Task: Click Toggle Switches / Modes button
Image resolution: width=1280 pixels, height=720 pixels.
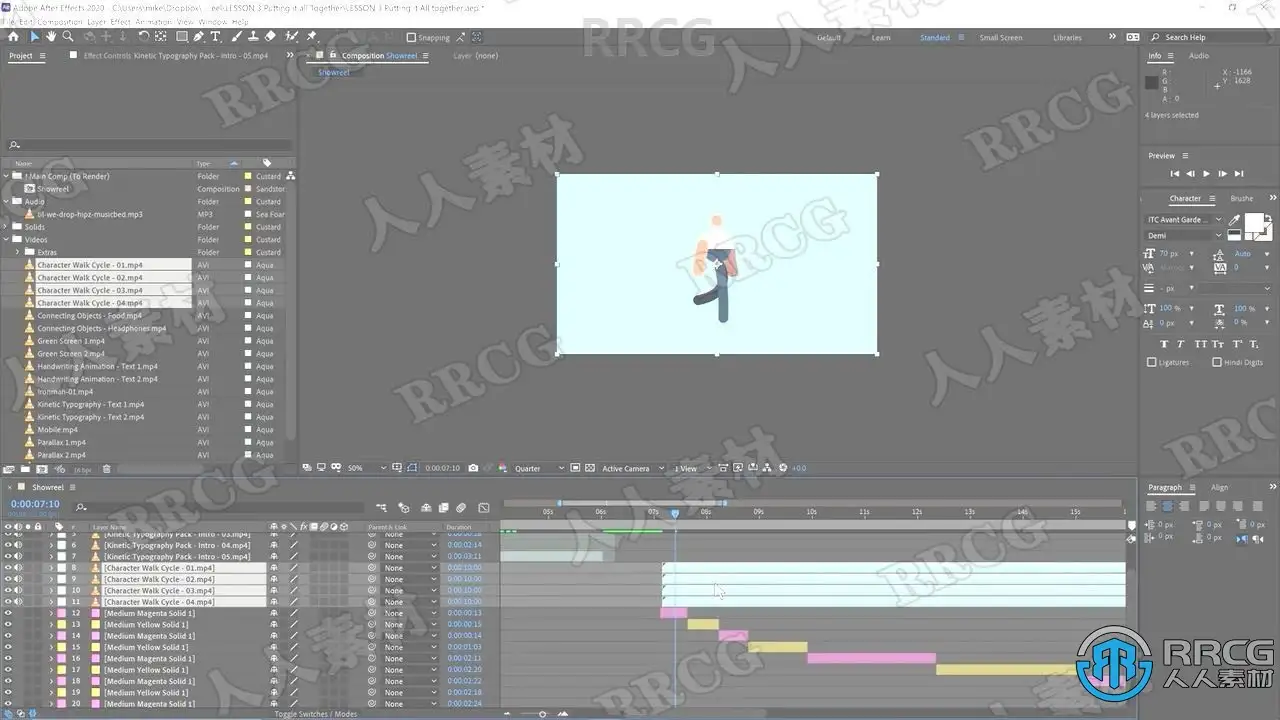Action: [316, 714]
